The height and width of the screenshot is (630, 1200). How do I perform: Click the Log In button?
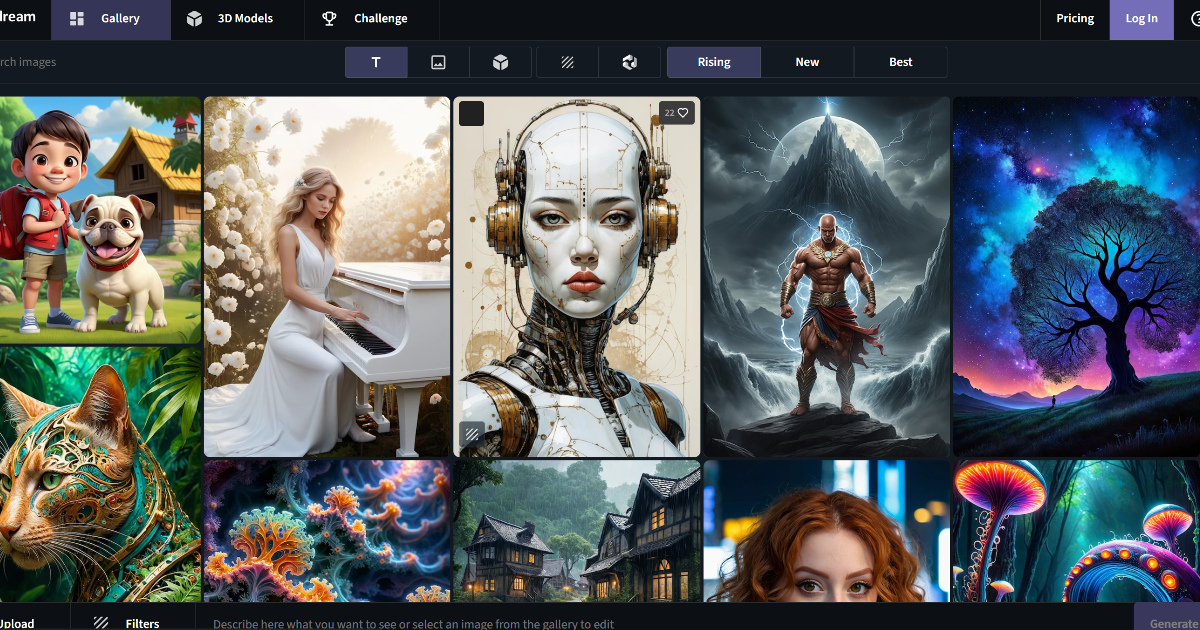click(x=1141, y=19)
